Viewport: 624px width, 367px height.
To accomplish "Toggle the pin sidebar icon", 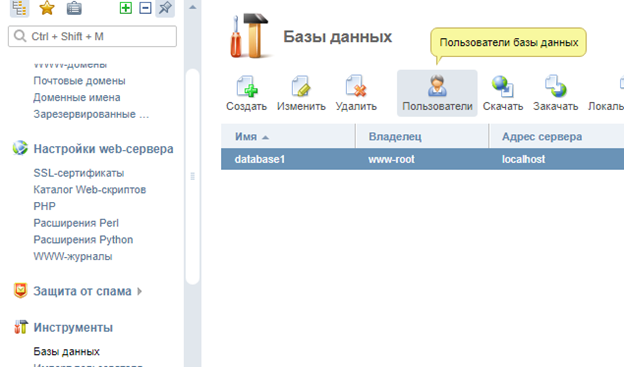I will pyautogui.click(x=165, y=8).
